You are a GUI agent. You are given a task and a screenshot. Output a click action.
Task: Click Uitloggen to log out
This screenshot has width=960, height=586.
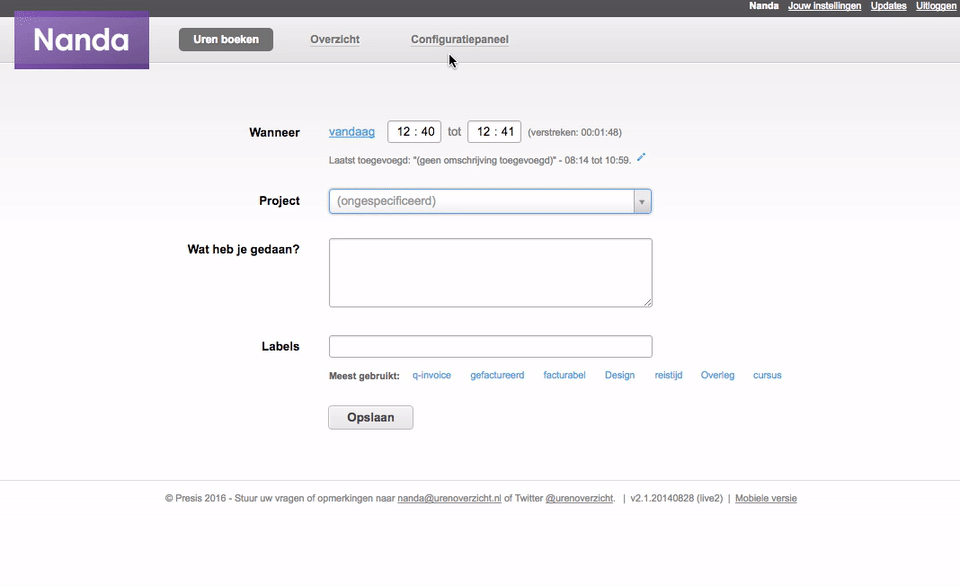coord(936,6)
